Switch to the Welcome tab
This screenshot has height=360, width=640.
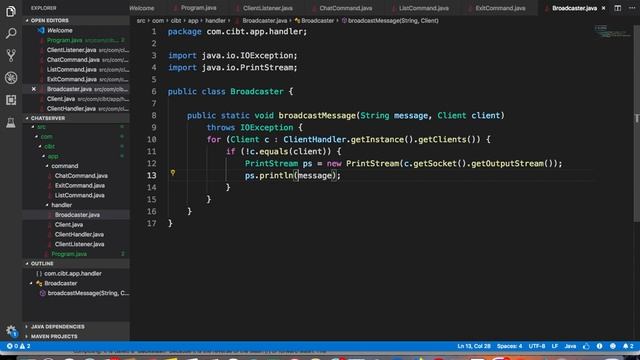click(x=142, y=8)
